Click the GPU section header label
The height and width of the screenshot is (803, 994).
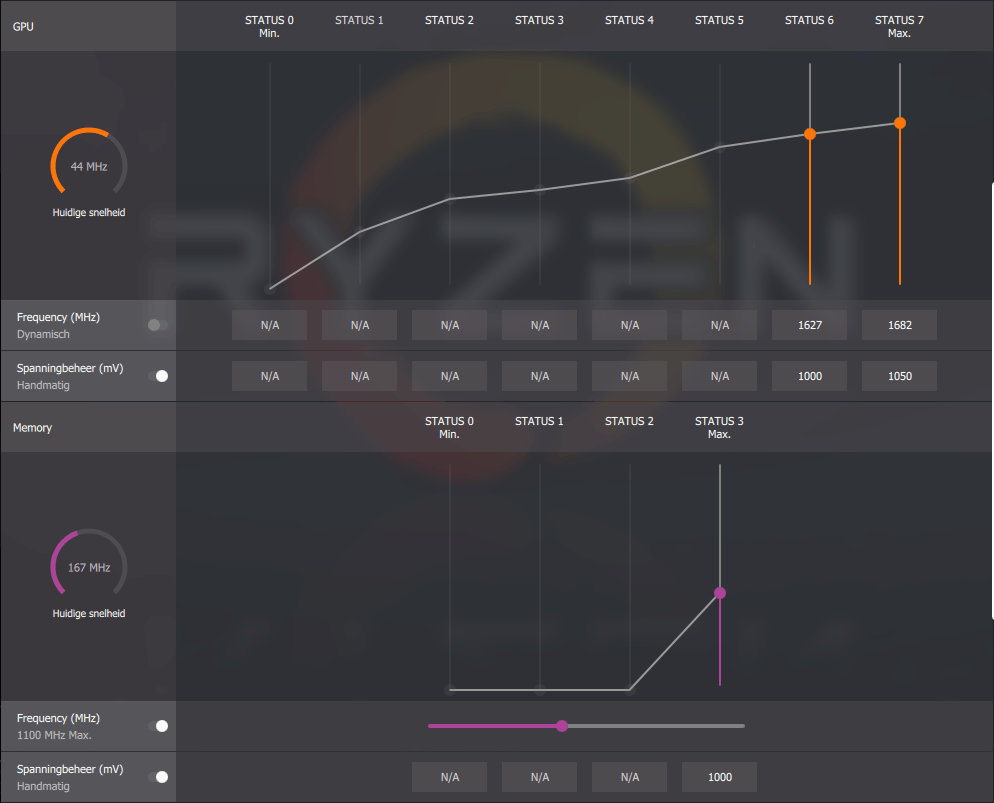tap(23, 27)
